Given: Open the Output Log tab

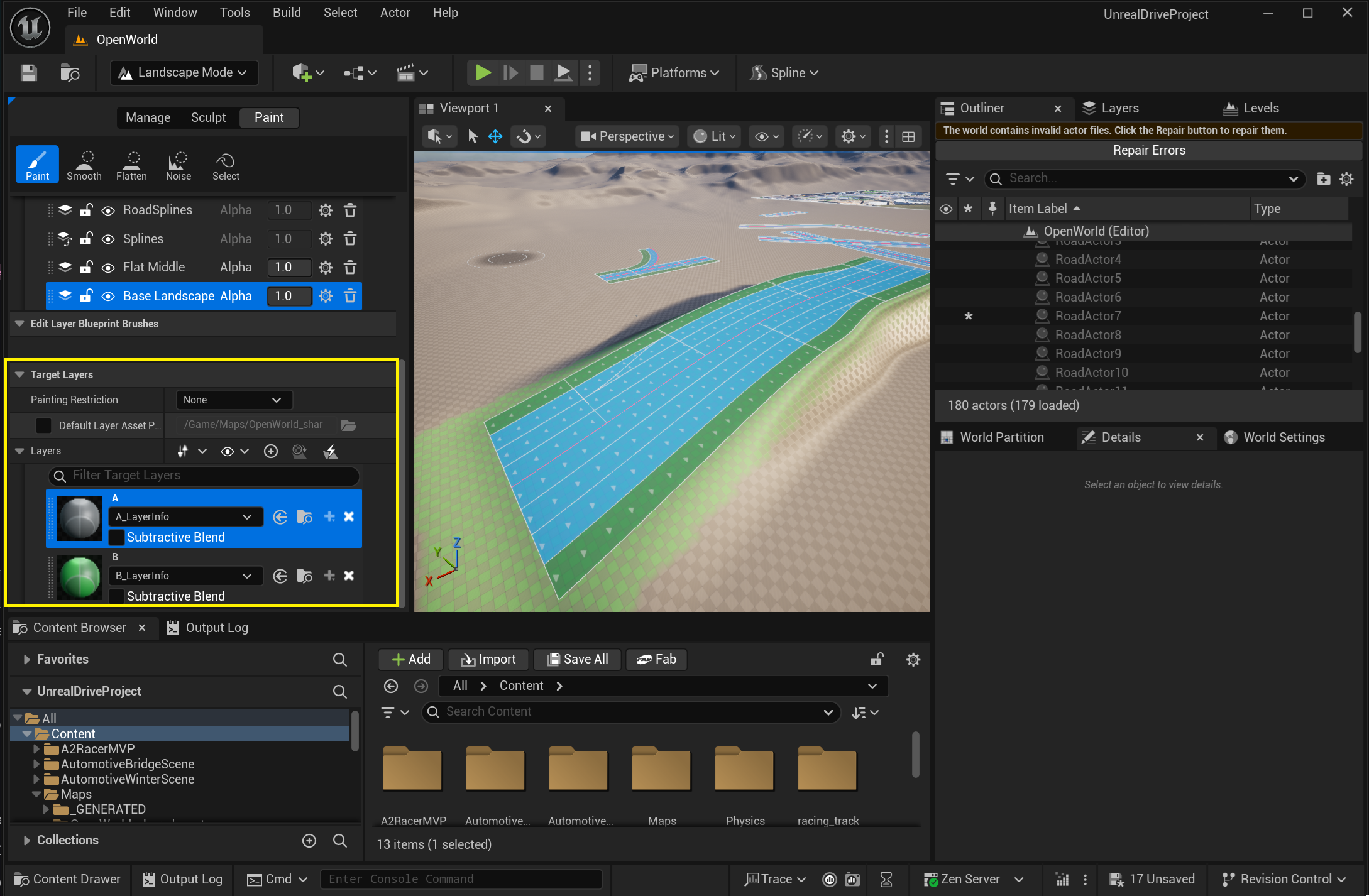Looking at the screenshot, I should pos(208,628).
